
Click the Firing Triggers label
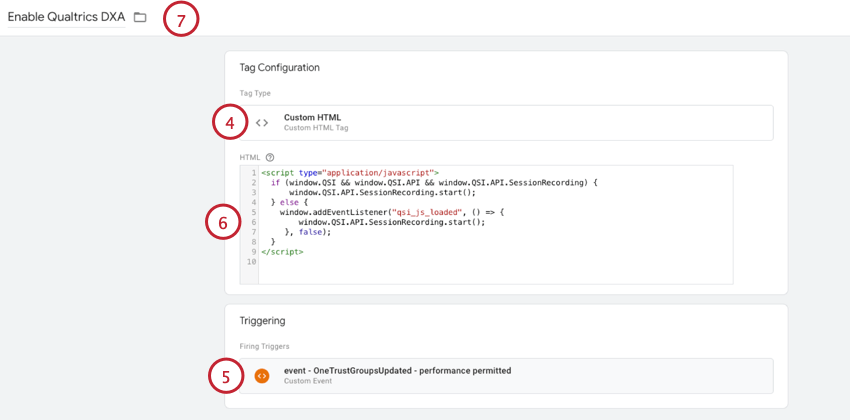click(x=263, y=346)
